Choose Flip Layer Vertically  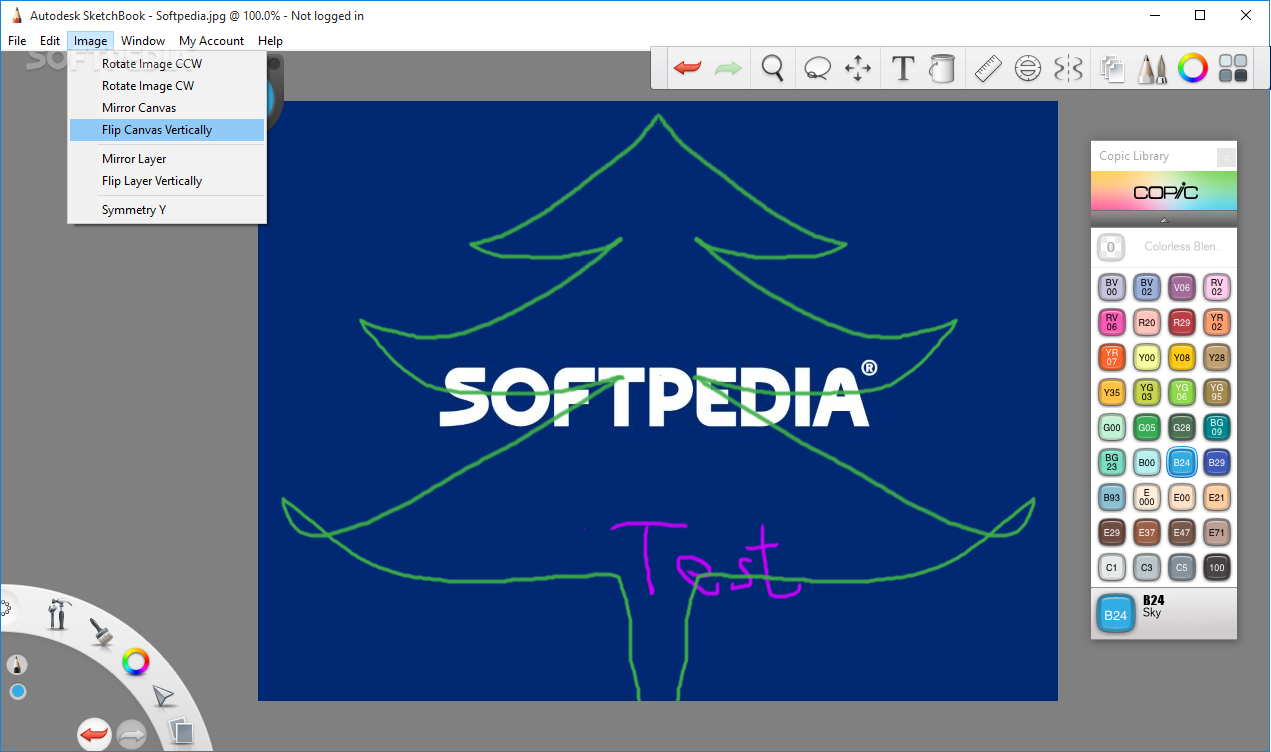click(167, 181)
